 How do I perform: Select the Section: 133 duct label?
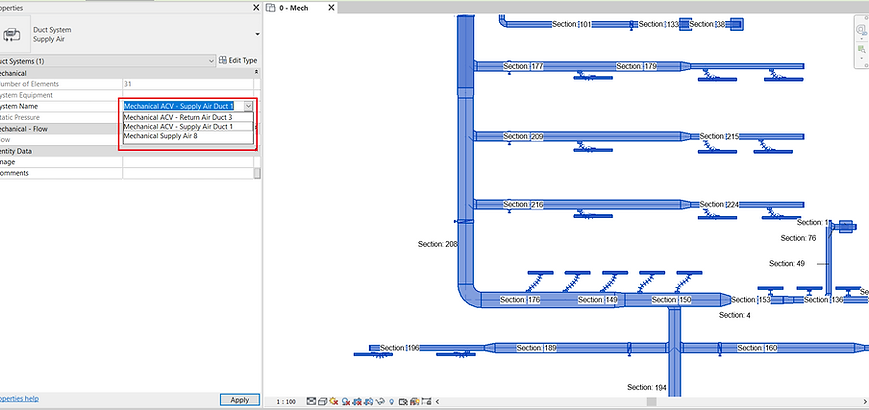point(658,24)
